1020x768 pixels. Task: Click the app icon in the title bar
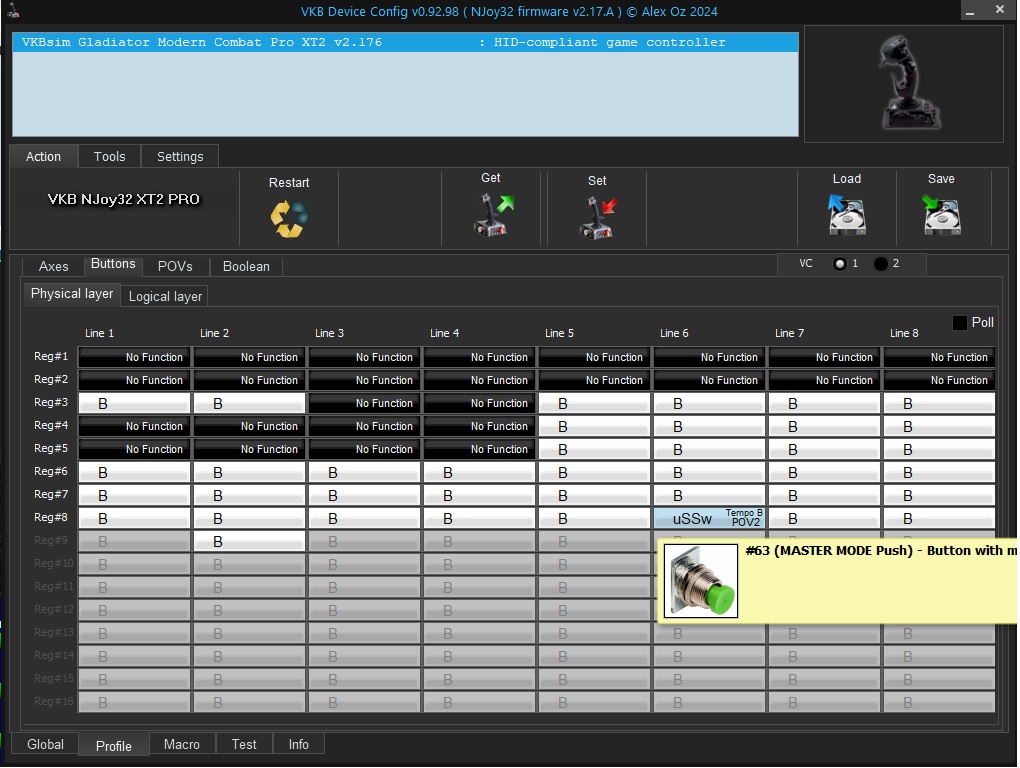coord(13,10)
